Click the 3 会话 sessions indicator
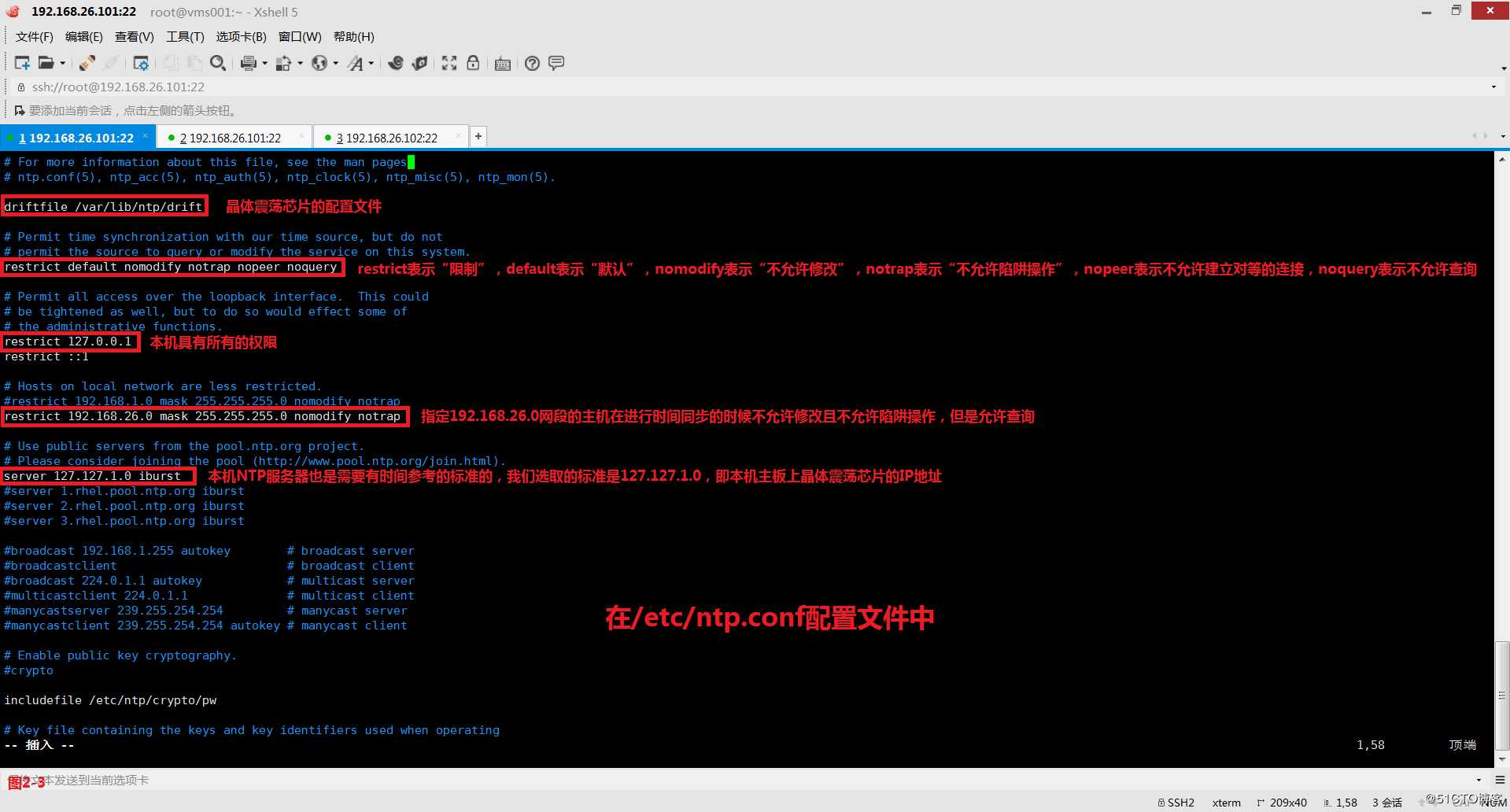This screenshot has width=1510, height=812. [1387, 803]
